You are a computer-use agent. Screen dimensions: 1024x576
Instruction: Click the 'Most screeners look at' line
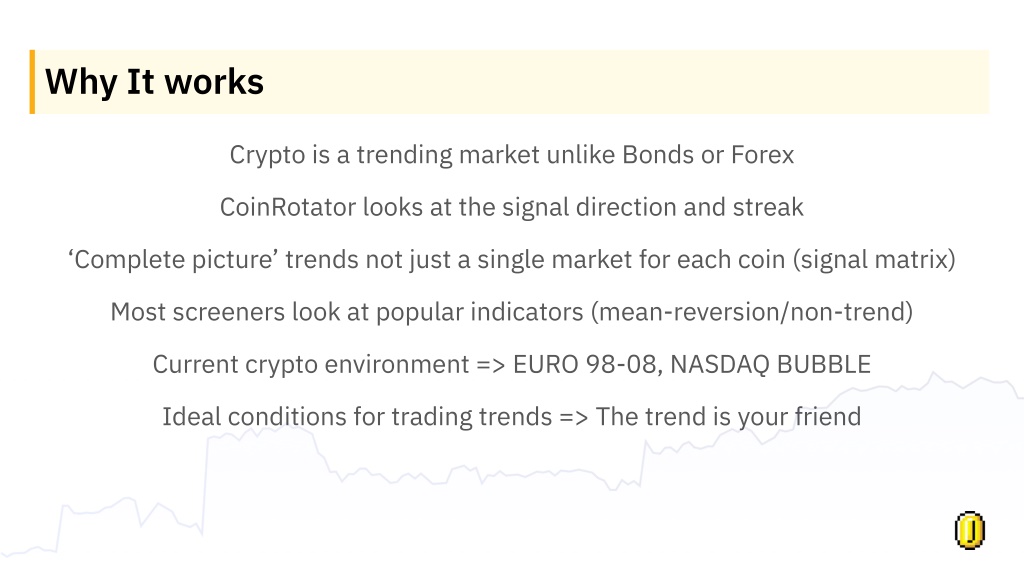(511, 312)
